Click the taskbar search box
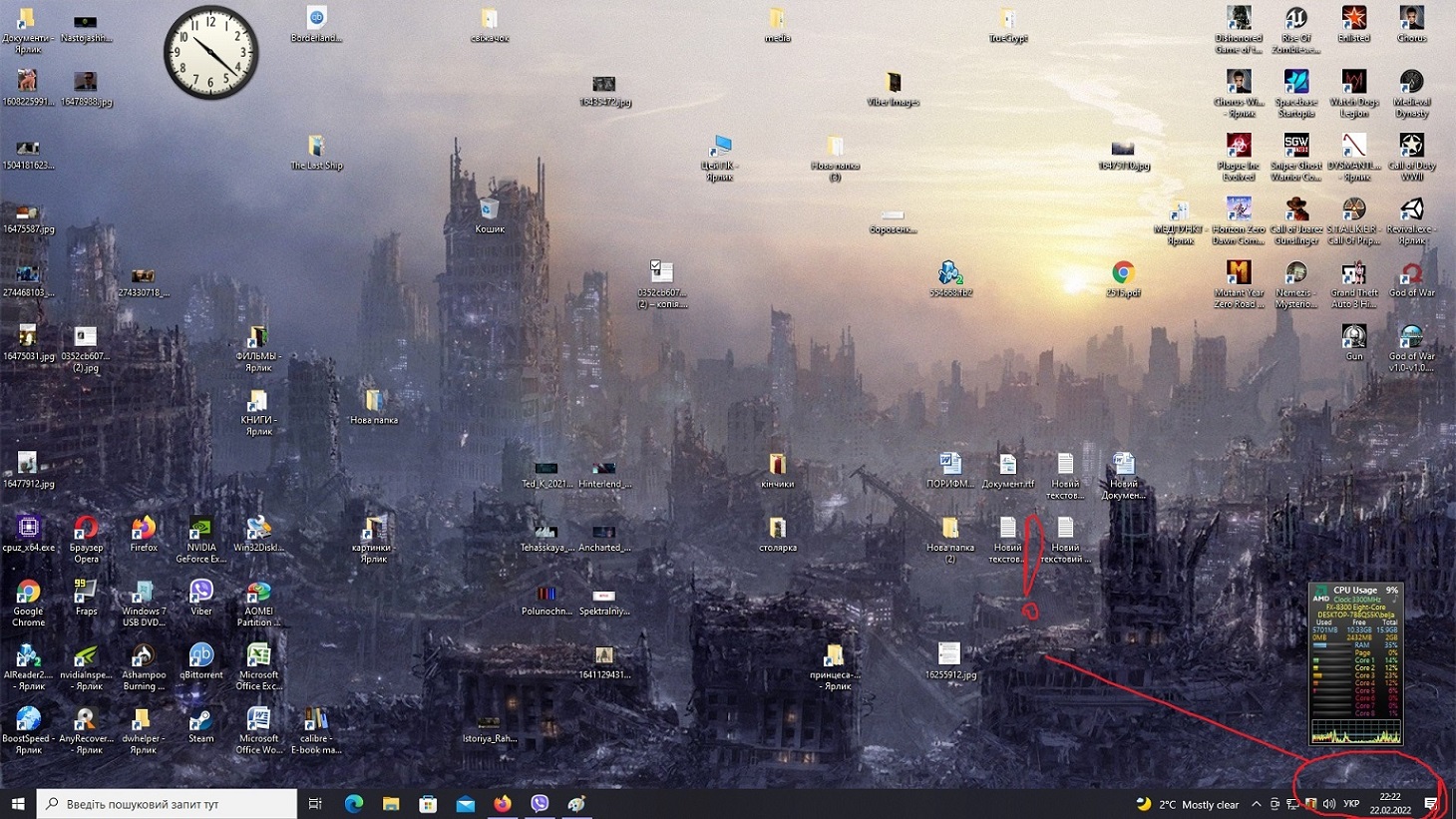Viewport: 1456px width, 819px height. (x=167, y=804)
